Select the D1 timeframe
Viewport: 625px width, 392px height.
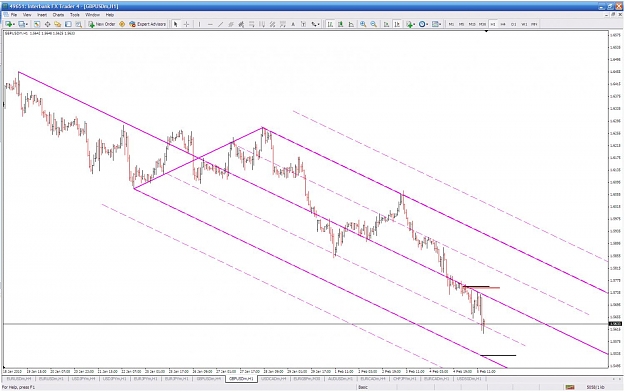pos(513,24)
